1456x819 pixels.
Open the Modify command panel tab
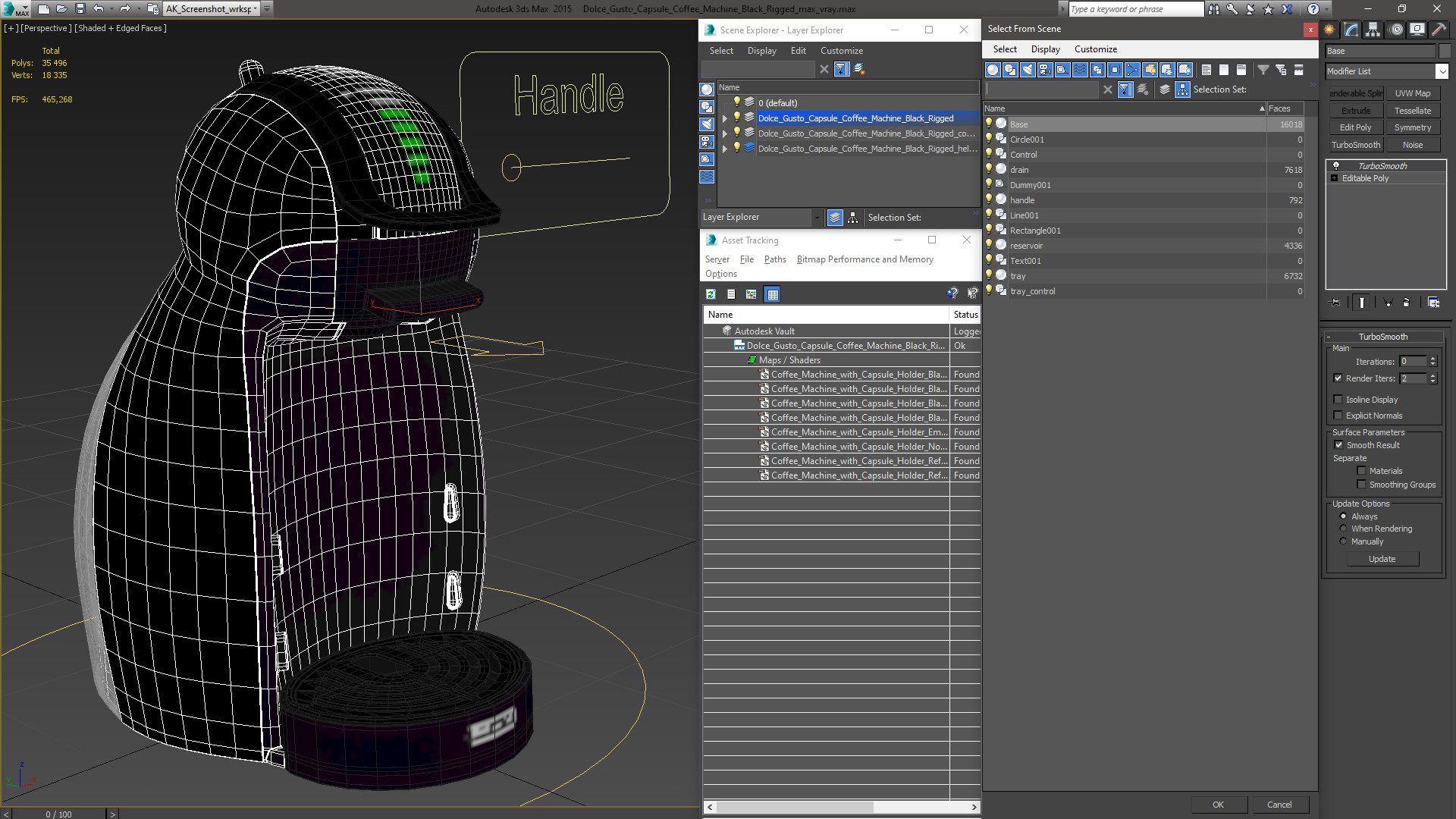pyautogui.click(x=1351, y=30)
